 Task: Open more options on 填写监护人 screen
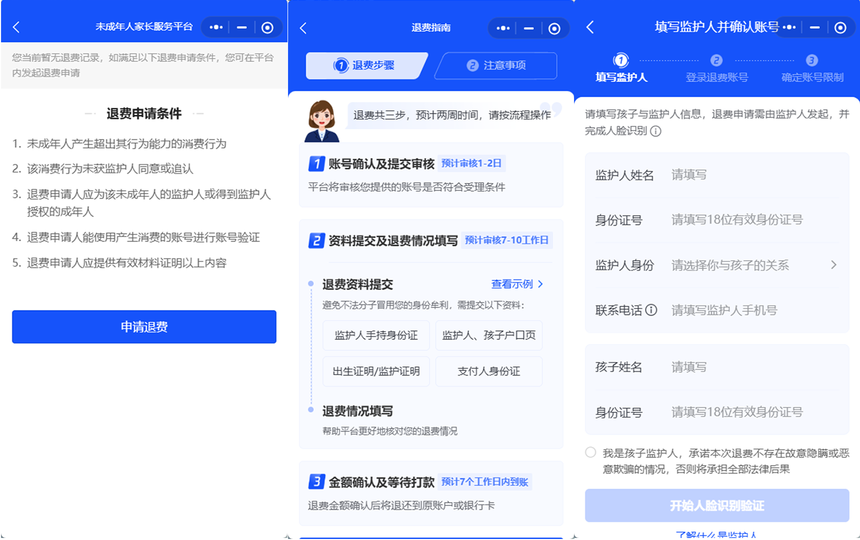tap(789, 27)
